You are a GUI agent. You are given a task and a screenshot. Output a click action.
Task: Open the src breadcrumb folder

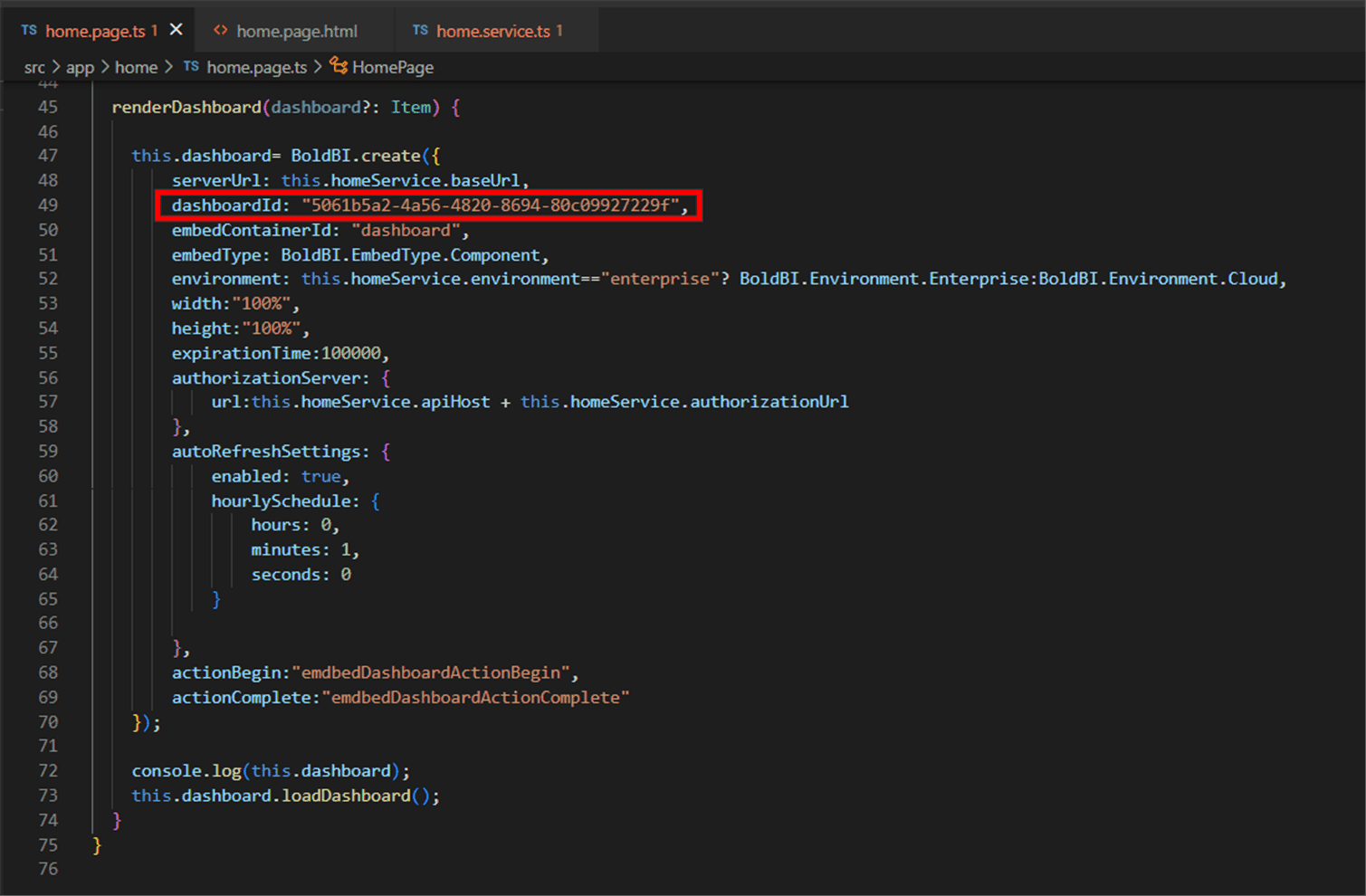point(34,68)
